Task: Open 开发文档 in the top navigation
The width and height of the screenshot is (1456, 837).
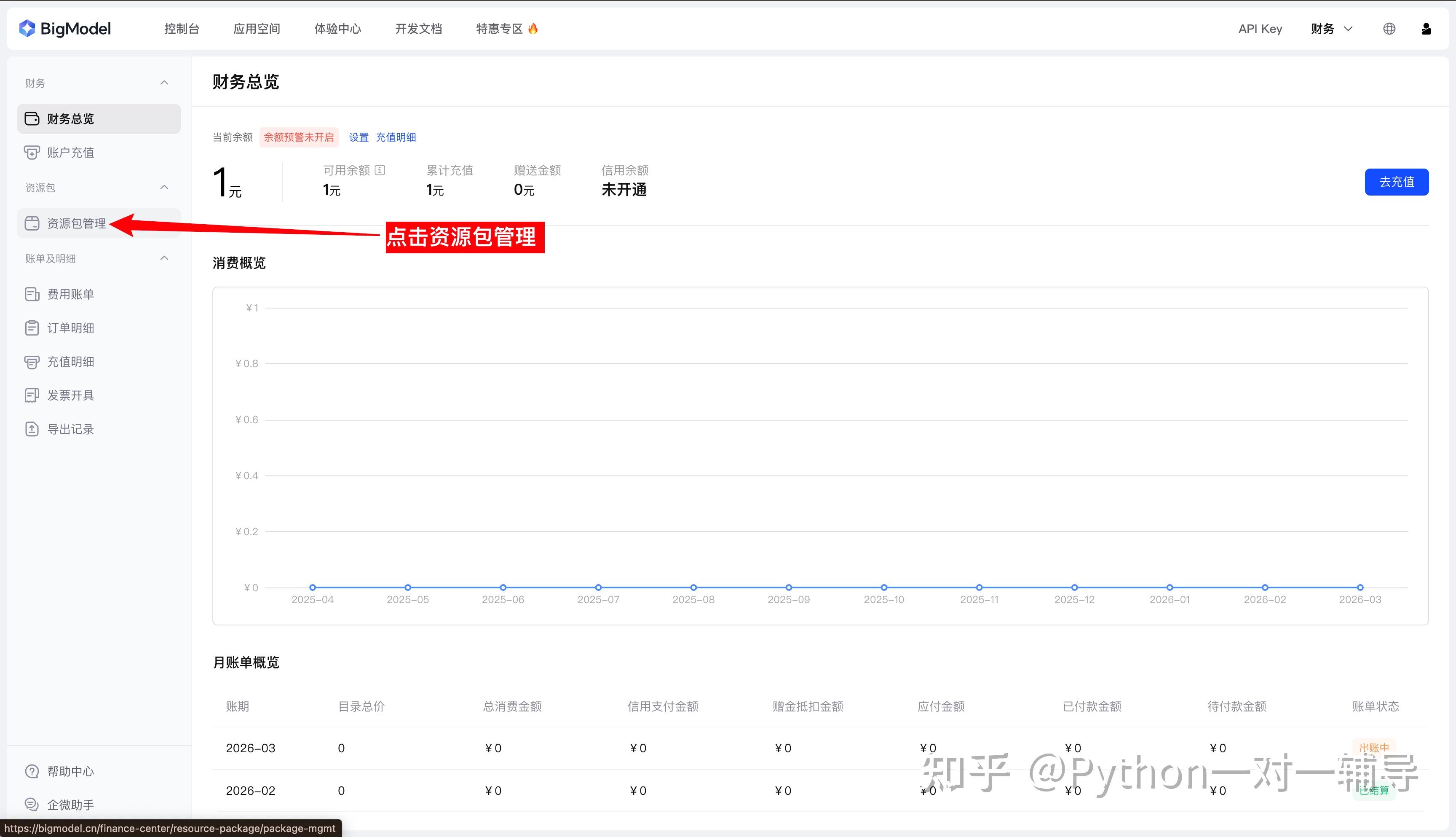Action: click(418, 29)
